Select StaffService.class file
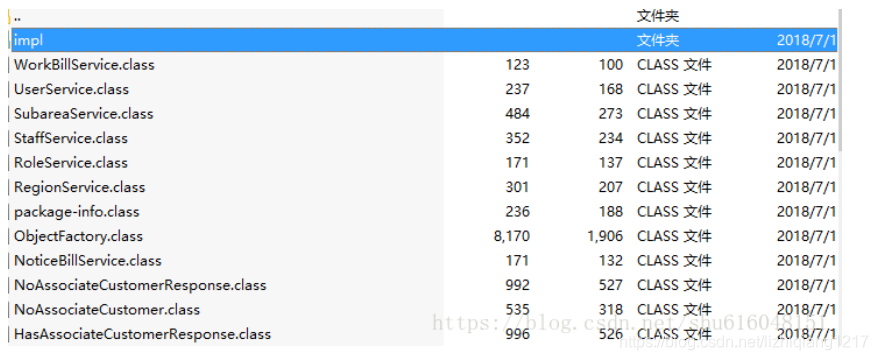Screen dimensions: 878x360 (71, 138)
